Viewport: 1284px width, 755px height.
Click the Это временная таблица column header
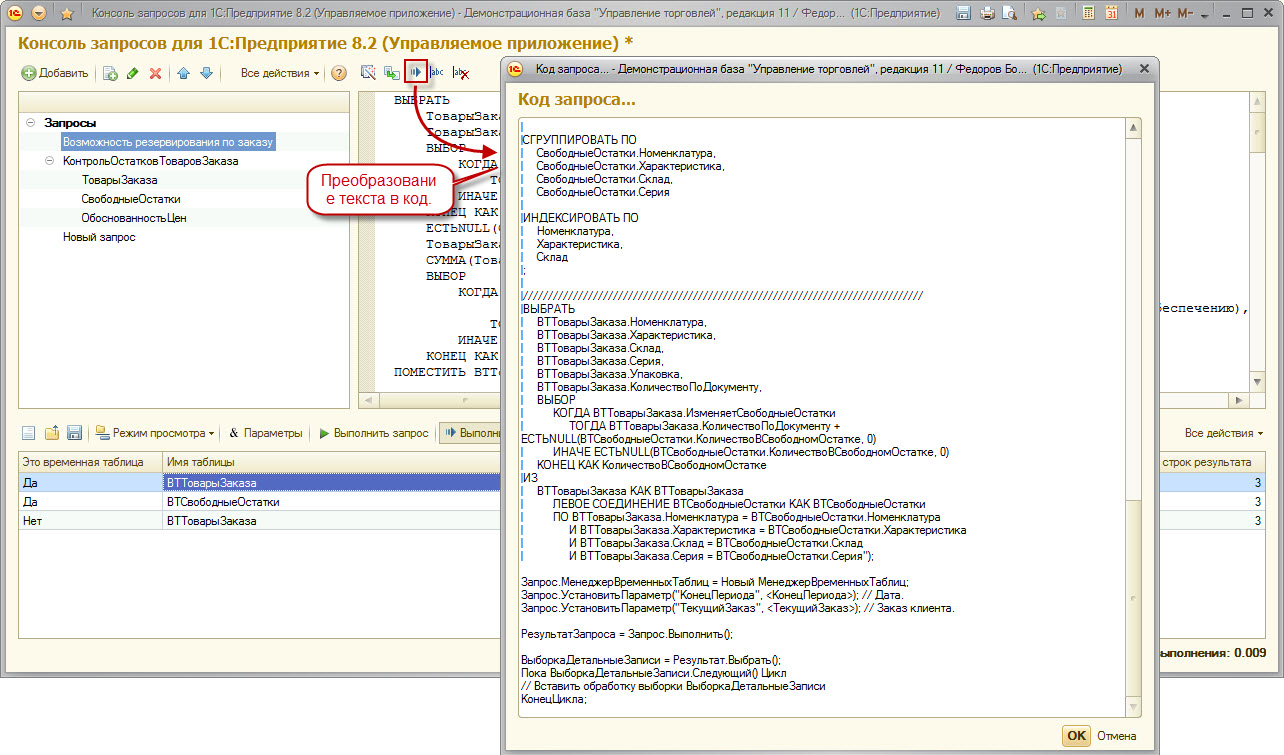point(90,462)
